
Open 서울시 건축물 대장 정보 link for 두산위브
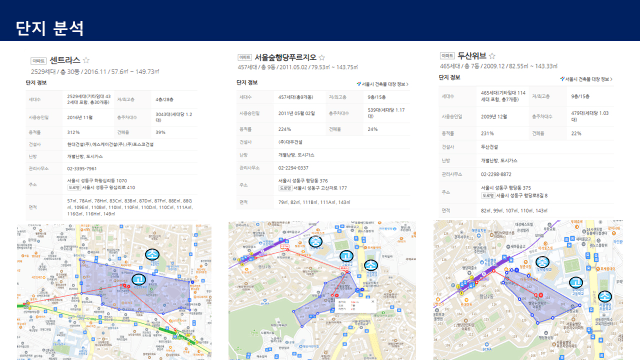(x=586, y=79)
